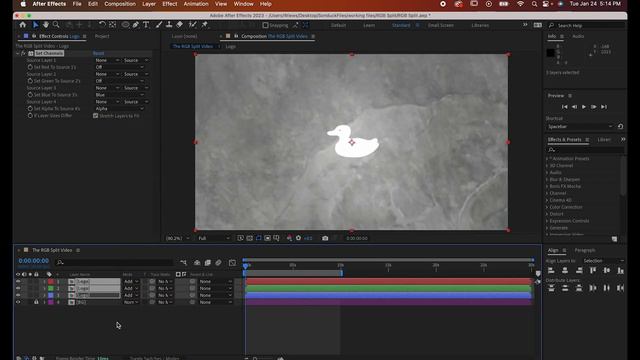Open the Animation menu
The width and height of the screenshot is (640, 360).
pos(196,4)
